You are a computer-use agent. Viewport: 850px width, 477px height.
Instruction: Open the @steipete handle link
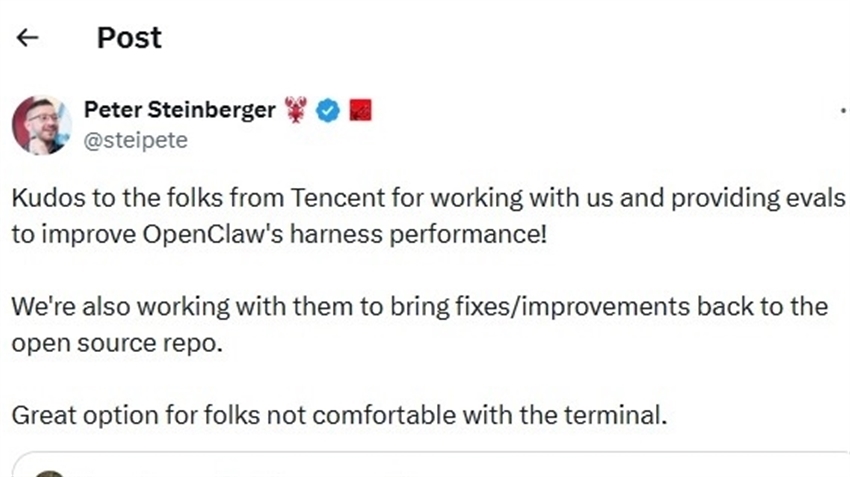(135, 141)
